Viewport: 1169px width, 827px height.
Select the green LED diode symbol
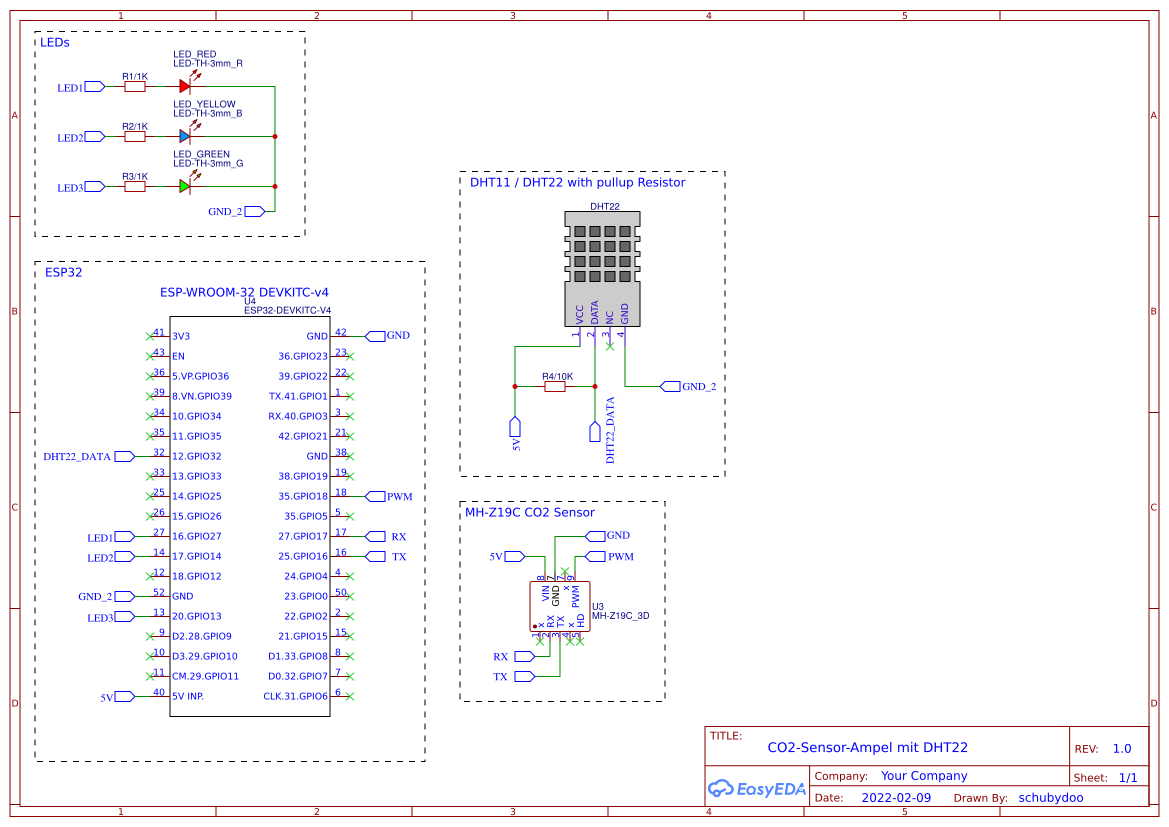coord(185,186)
